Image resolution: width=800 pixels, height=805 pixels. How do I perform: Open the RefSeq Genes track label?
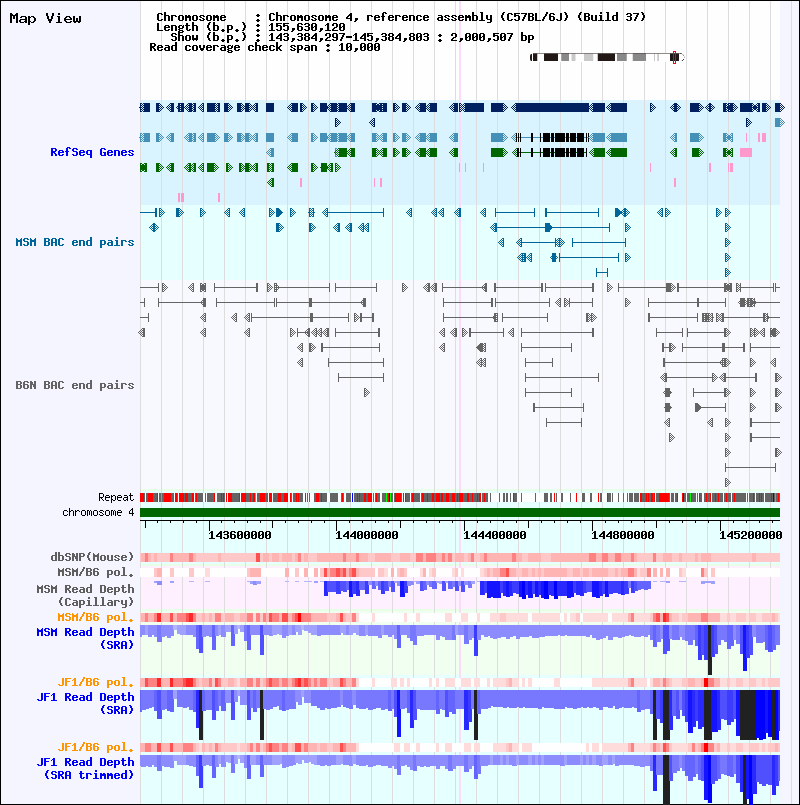pyautogui.click(x=92, y=152)
